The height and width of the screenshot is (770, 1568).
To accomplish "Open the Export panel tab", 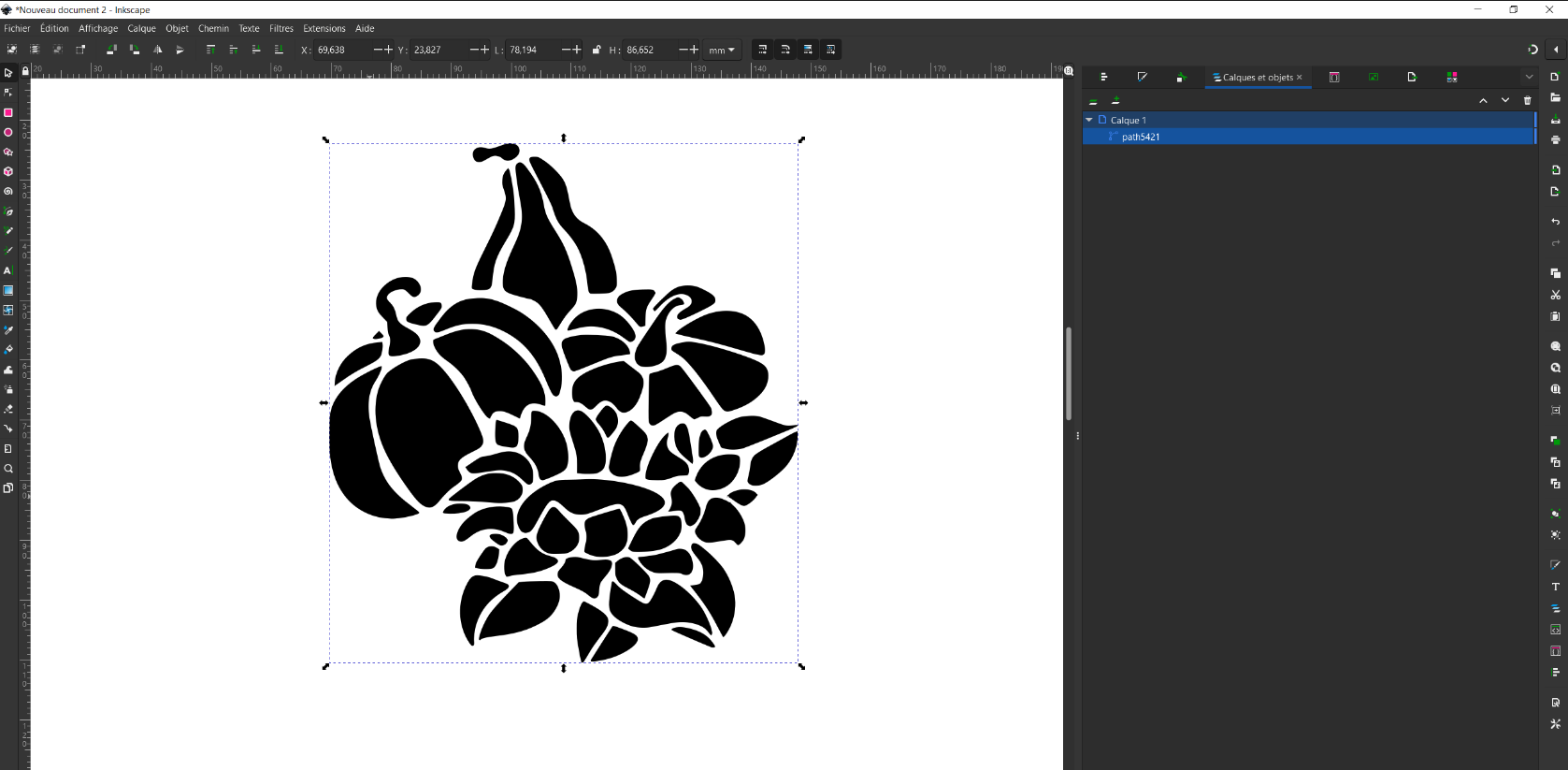I will [x=1412, y=78].
